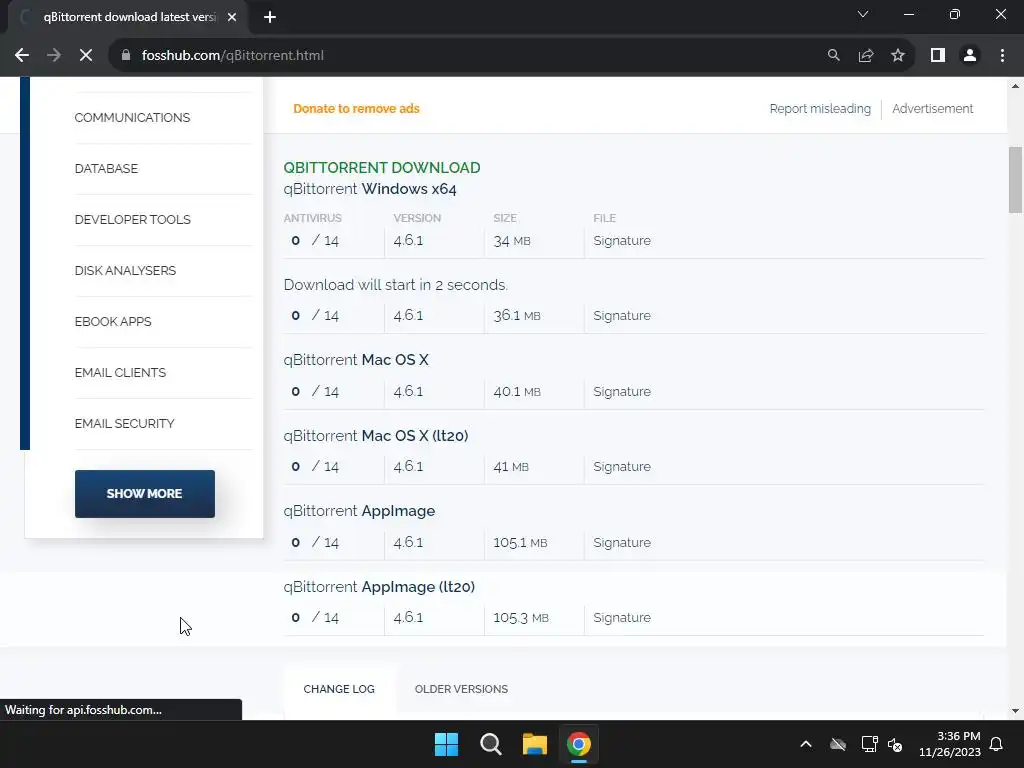Close the qBittorrent download tab
The image size is (1024, 768).
pos(232,17)
